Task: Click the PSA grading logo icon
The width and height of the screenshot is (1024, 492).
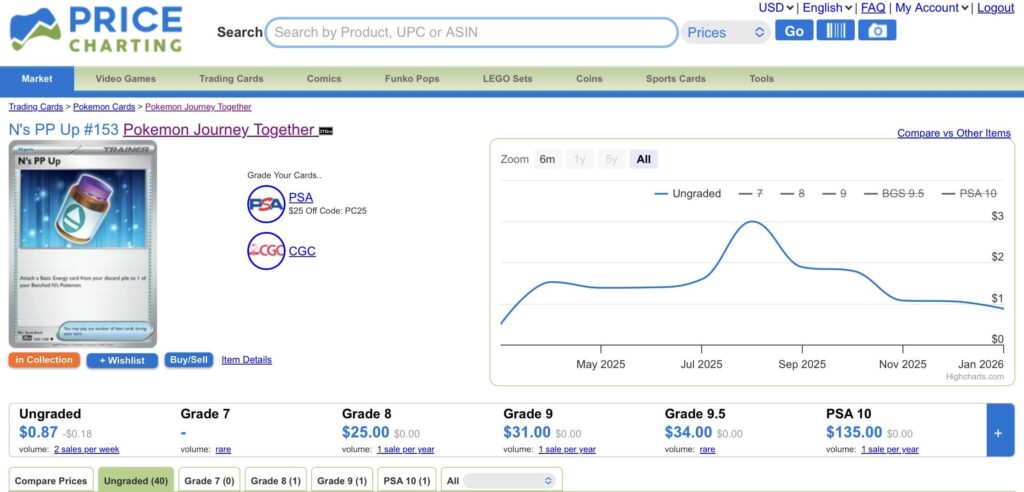Action: point(266,204)
